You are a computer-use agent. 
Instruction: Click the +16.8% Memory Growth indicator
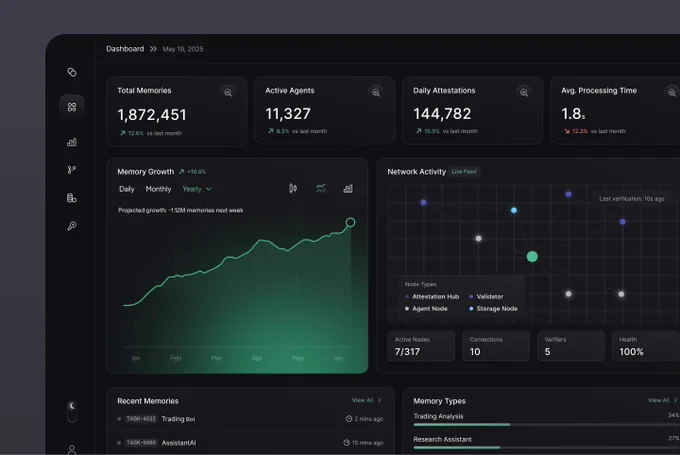pos(193,172)
